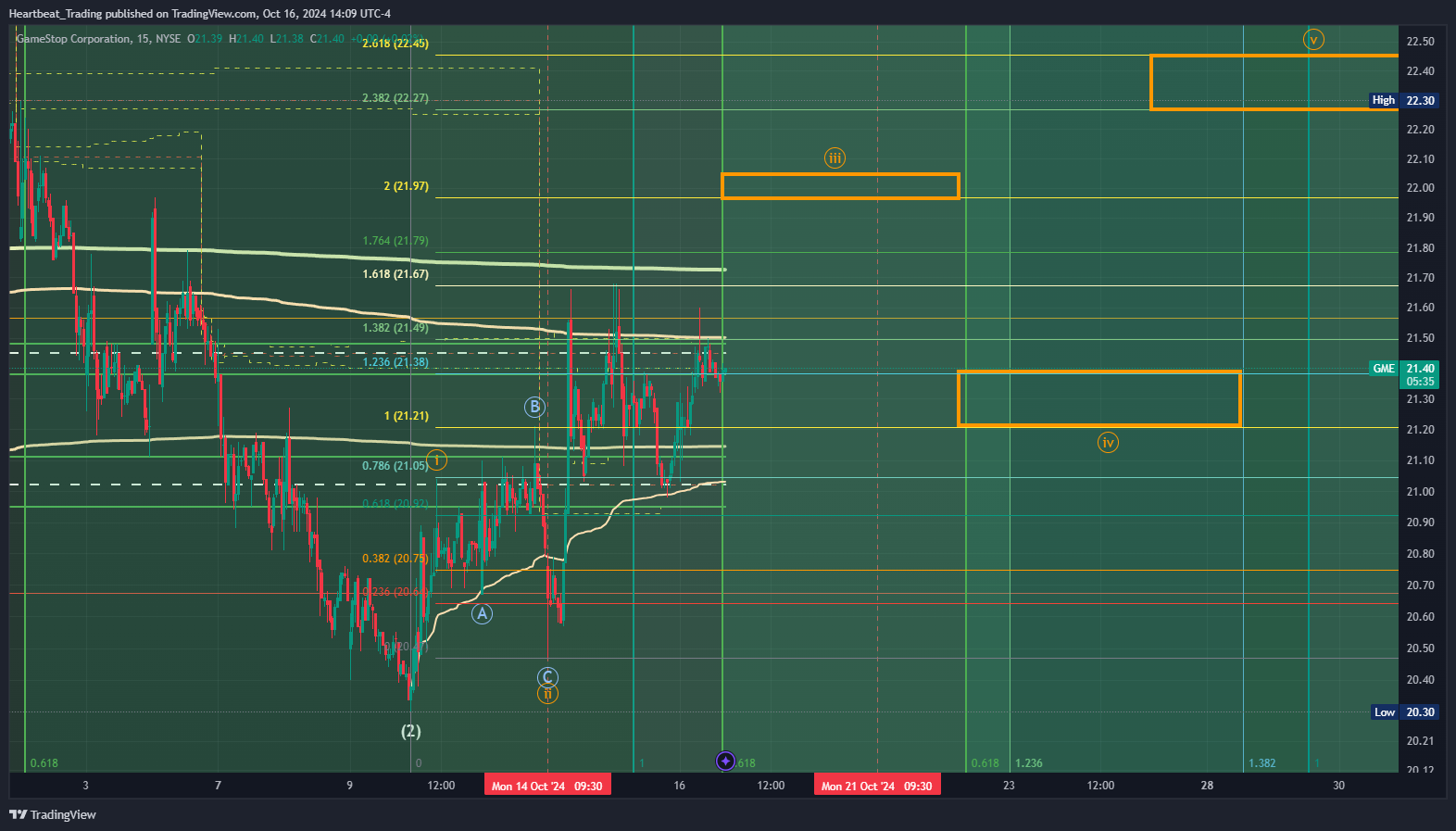Select the orange circled wave iii label
The width and height of the screenshot is (1456, 831).
(x=835, y=157)
